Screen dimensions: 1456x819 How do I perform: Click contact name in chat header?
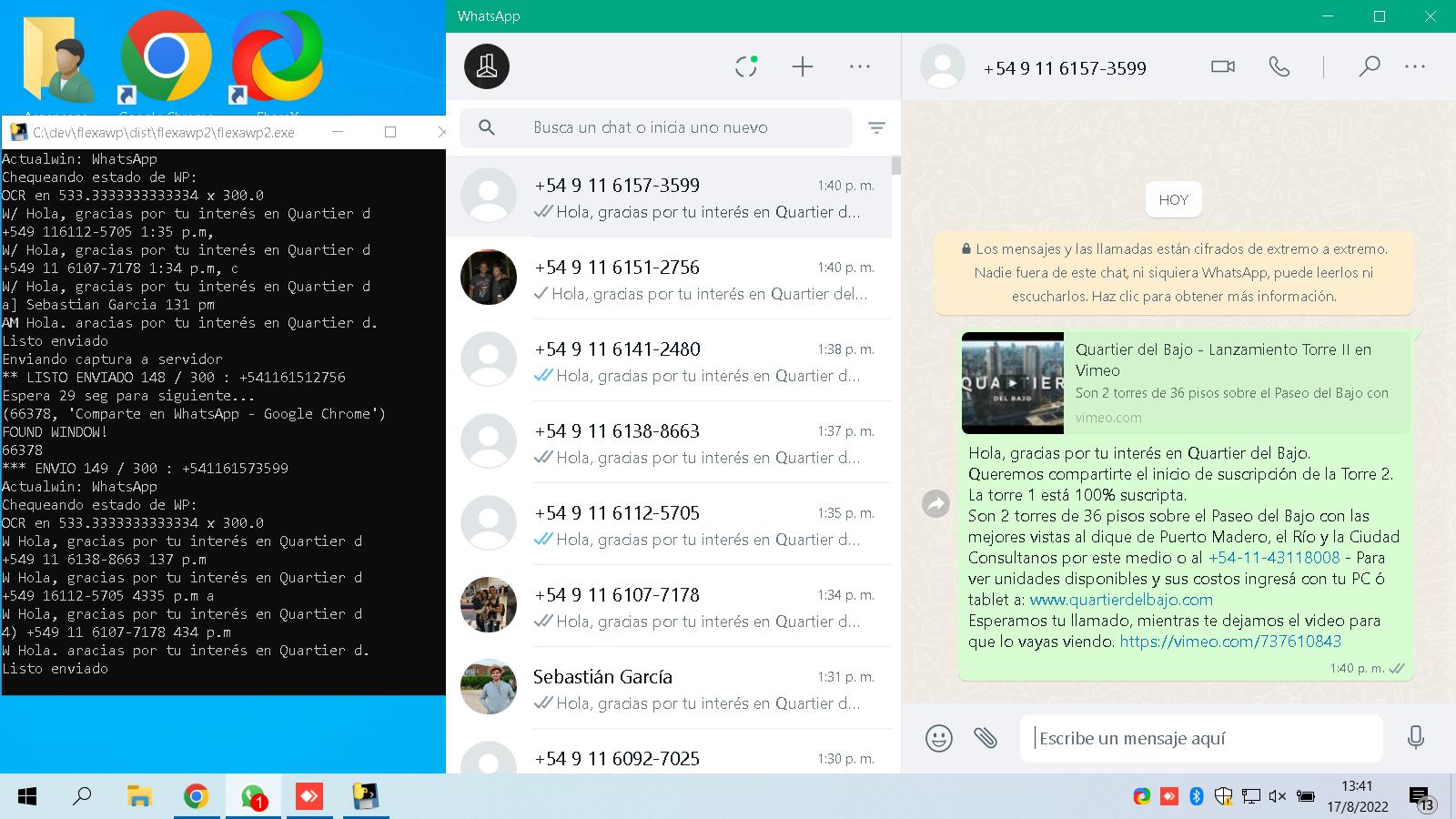click(1065, 68)
